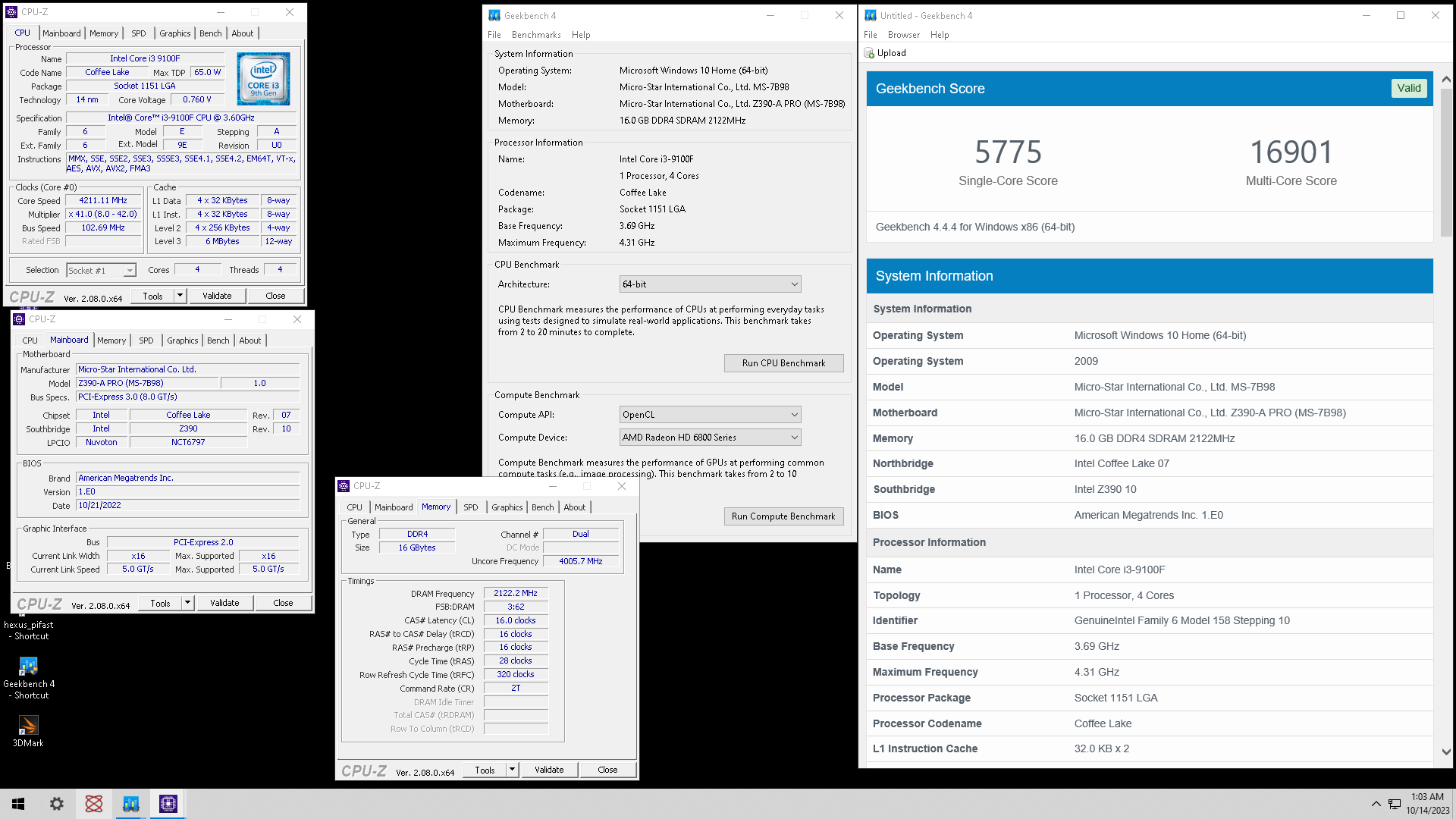
Task: Click Validate in CPU-Z CPU window
Action: coord(217,296)
